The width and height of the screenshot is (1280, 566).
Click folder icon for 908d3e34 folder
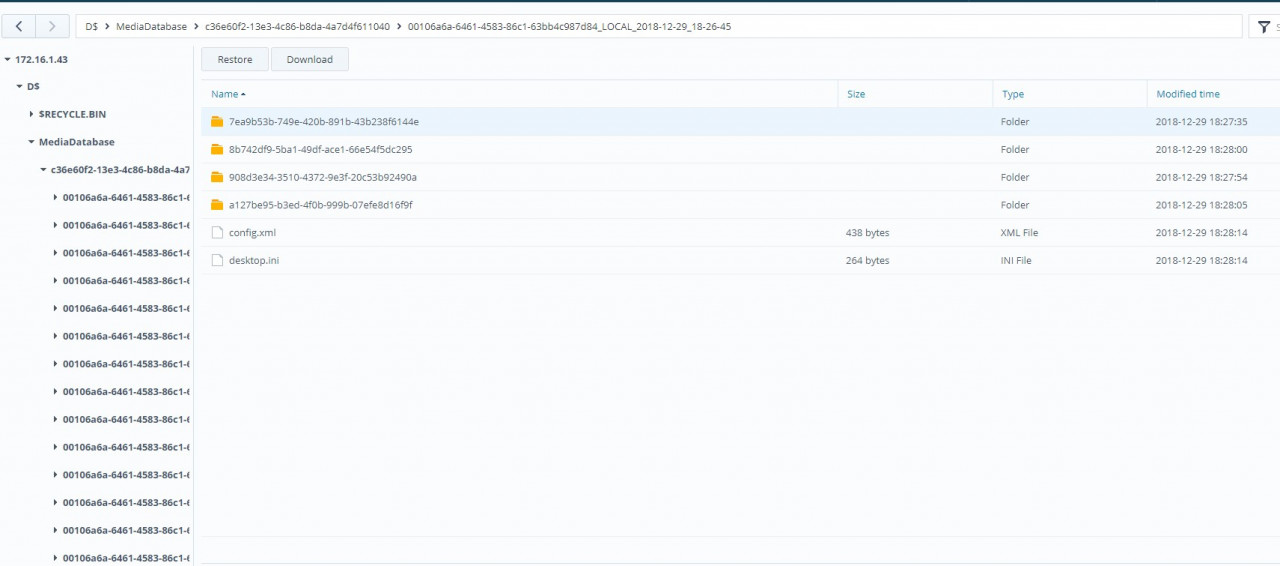217,178
